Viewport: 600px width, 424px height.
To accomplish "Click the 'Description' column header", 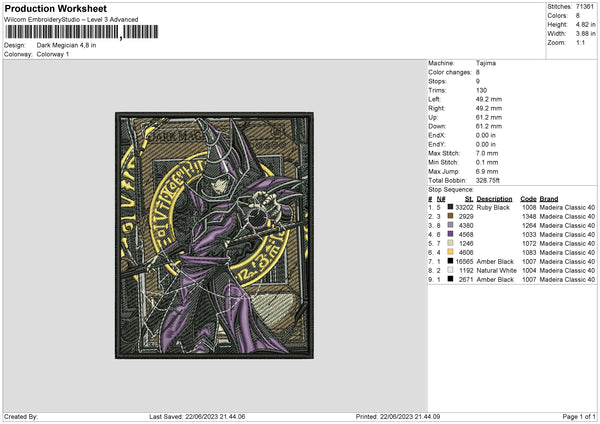I will (494, 199).
